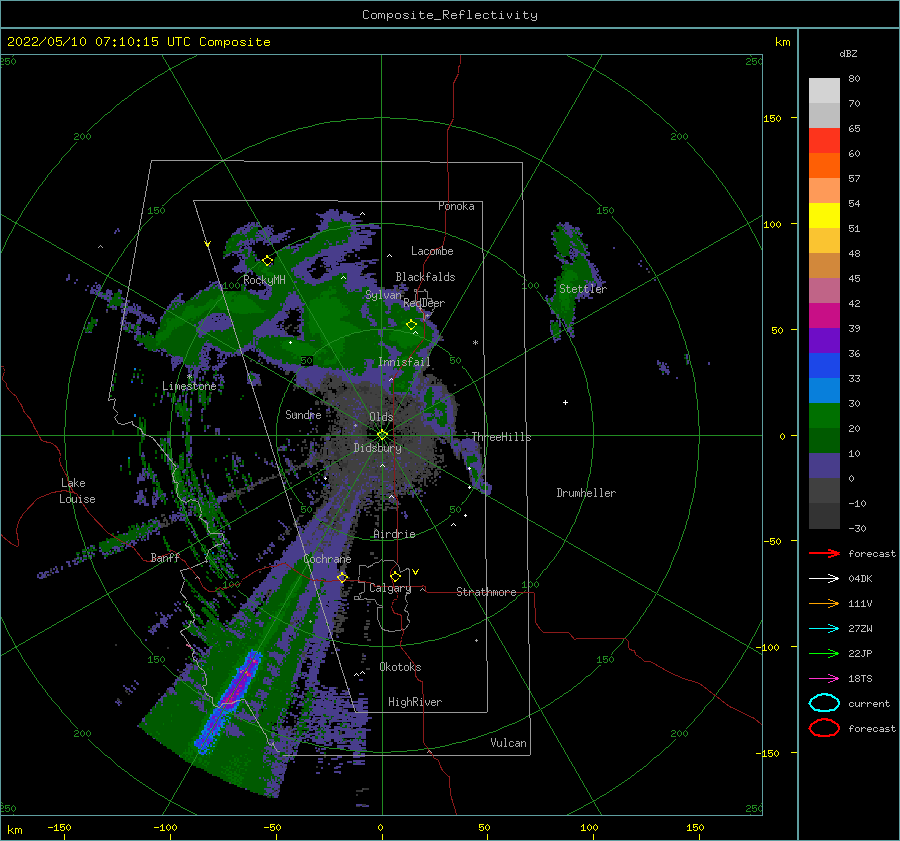This screenshot has height=841, width=900.
Task: Click the Olds label near radar center
Action: (x=381, y=417)
